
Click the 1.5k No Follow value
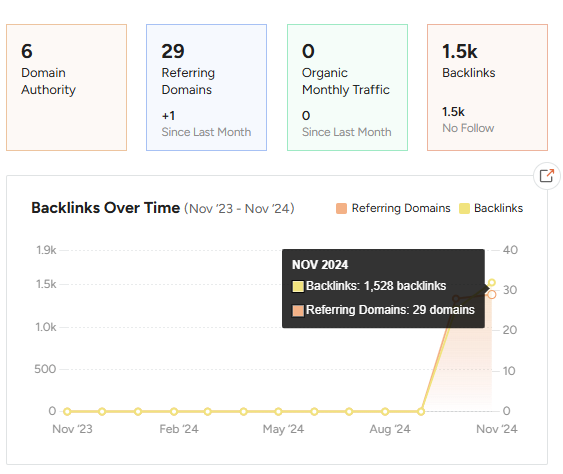(x=453, y=112)
